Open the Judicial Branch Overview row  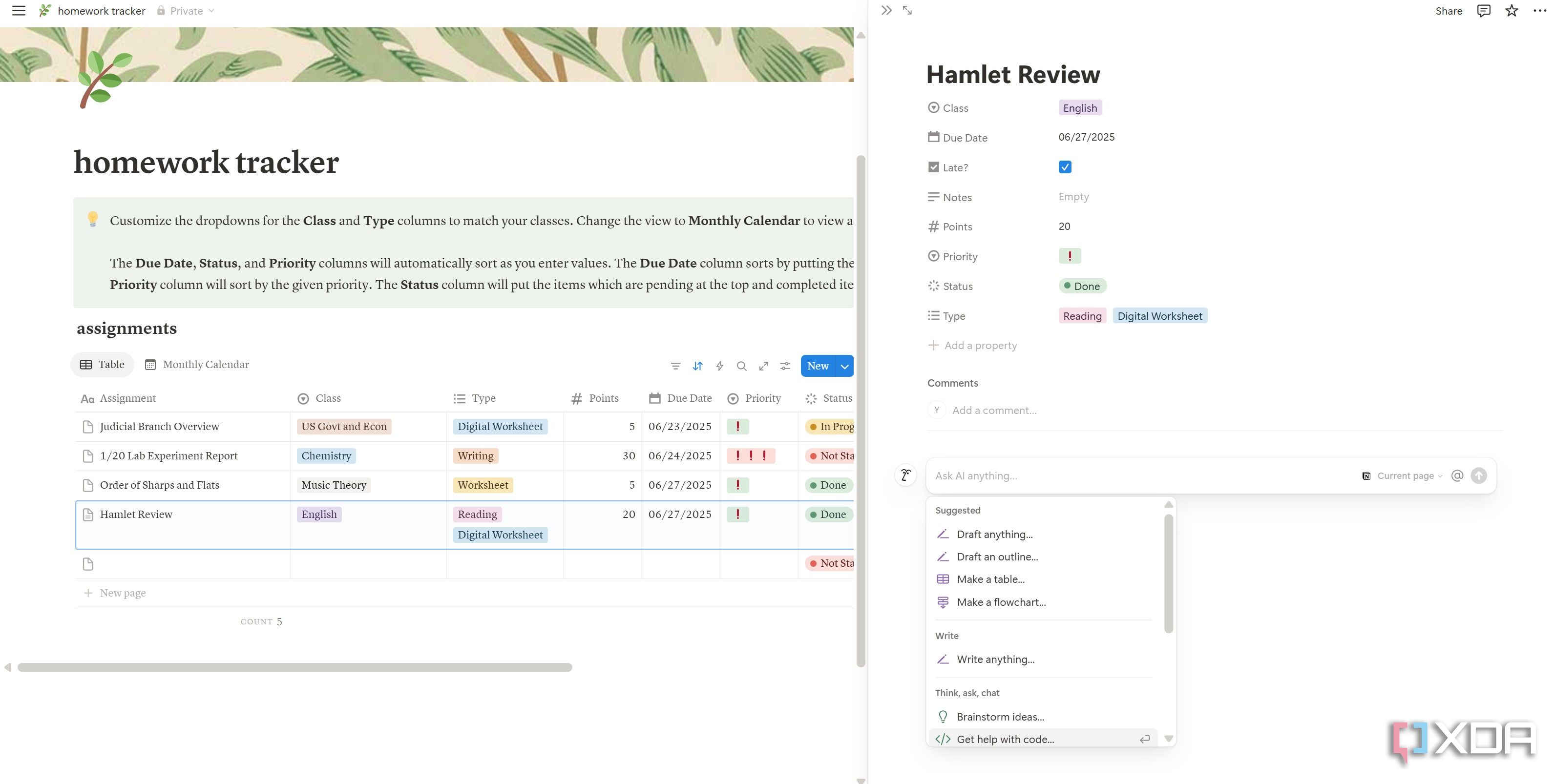(159, 426)
